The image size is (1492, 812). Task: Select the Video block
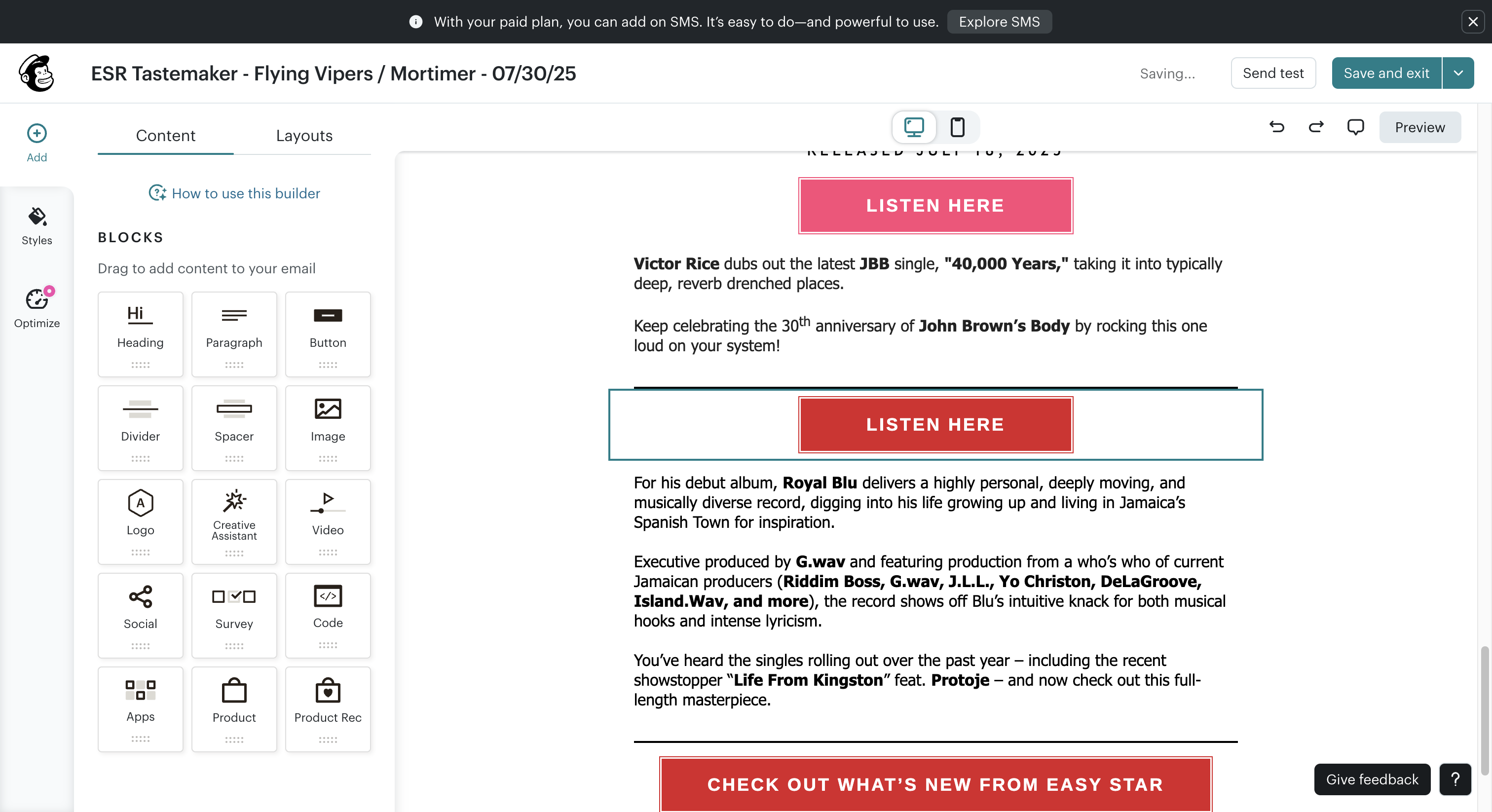pyautogui.click(x=328, y=522)
